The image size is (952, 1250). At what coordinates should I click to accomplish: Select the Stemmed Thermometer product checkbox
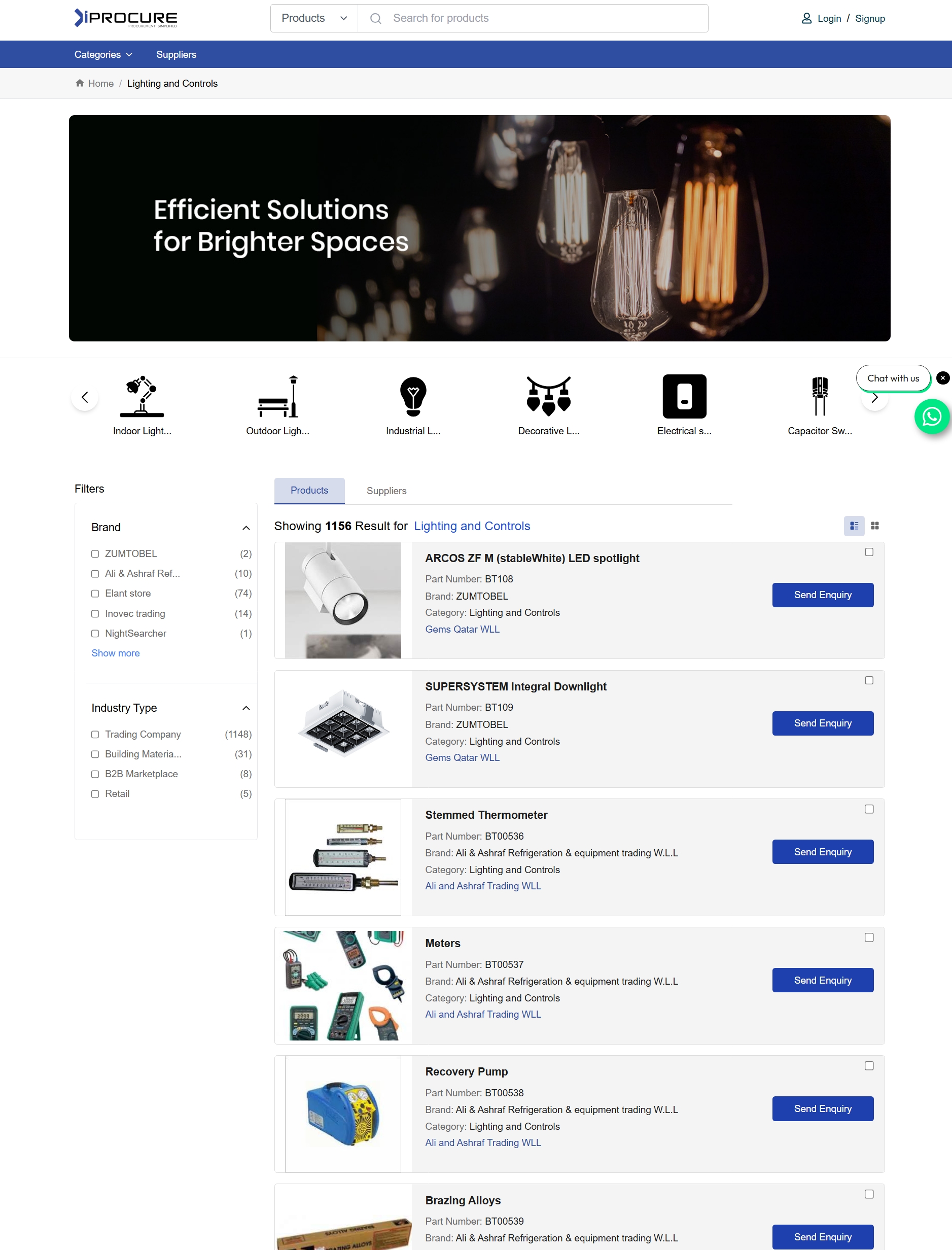pos(869,809)
